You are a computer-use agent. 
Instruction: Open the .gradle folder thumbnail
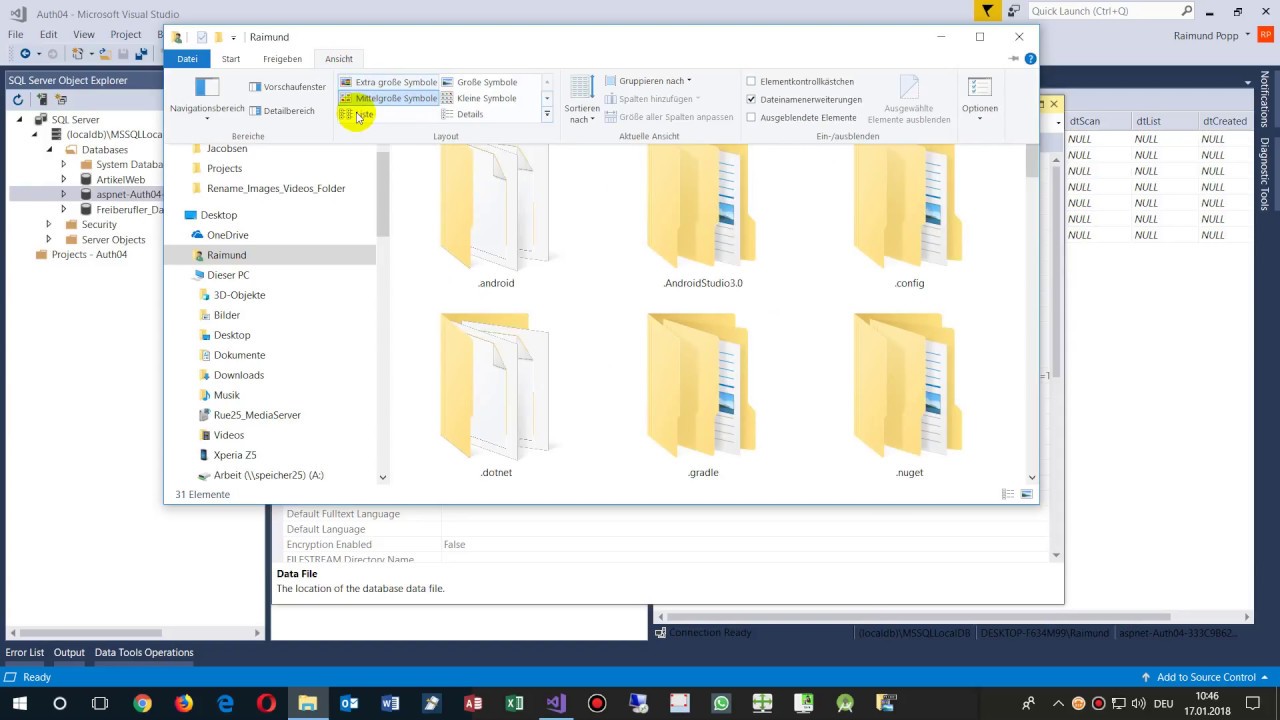coord(703,385)
